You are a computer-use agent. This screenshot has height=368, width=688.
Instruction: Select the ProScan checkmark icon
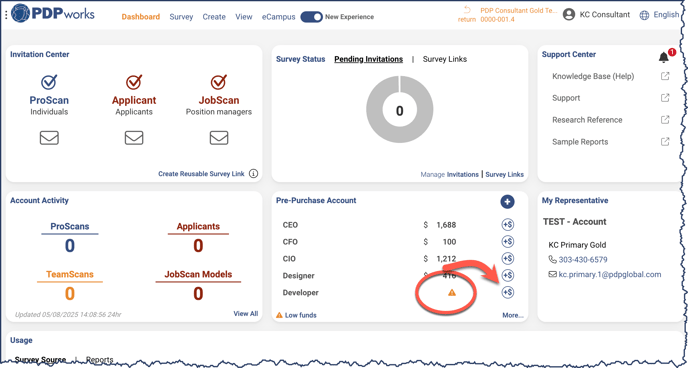click(49, 82)
